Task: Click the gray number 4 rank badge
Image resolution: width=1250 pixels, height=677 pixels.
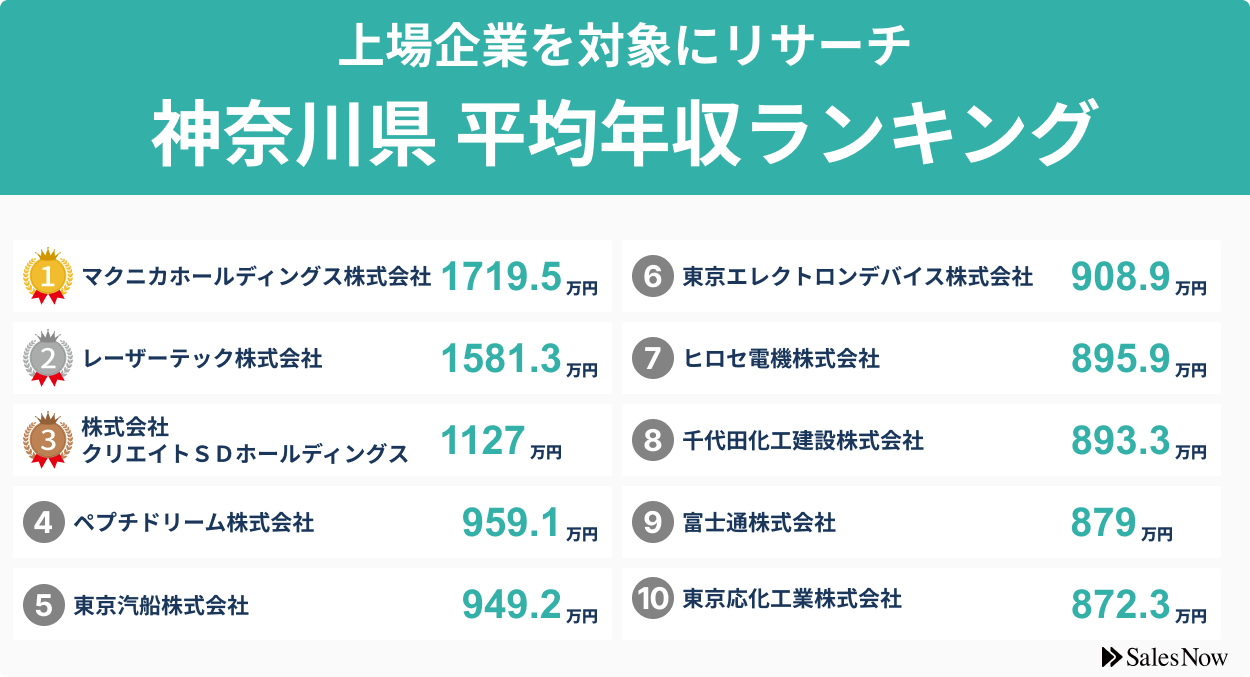Action: click(43, 522)
